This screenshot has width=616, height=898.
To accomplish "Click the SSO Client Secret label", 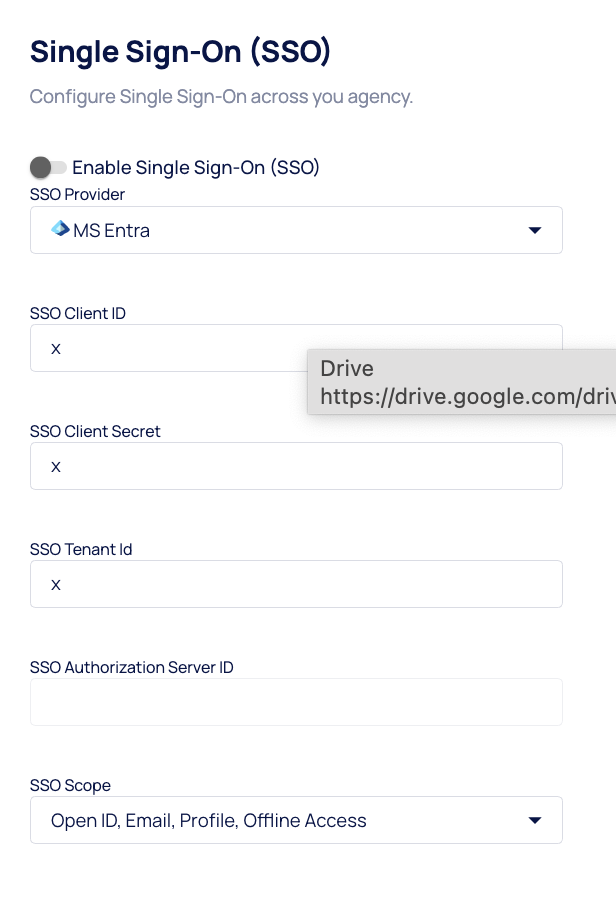I will (x=95, y=431).
